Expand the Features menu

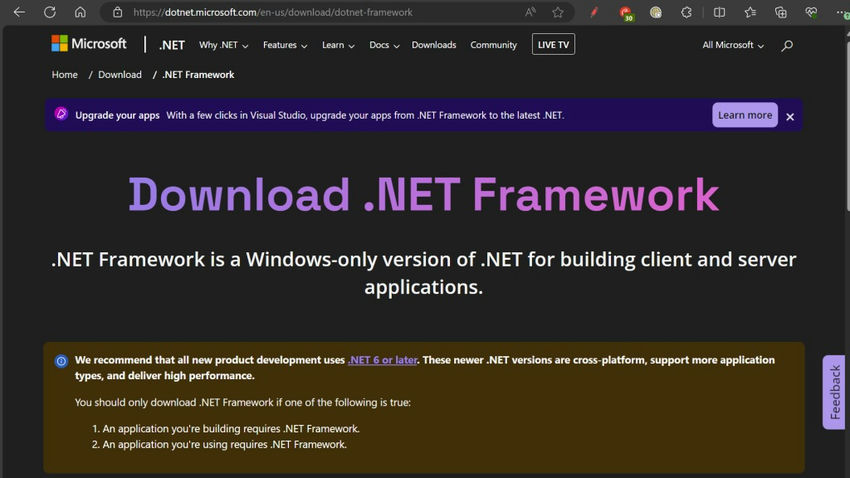[x=285, y=45]
